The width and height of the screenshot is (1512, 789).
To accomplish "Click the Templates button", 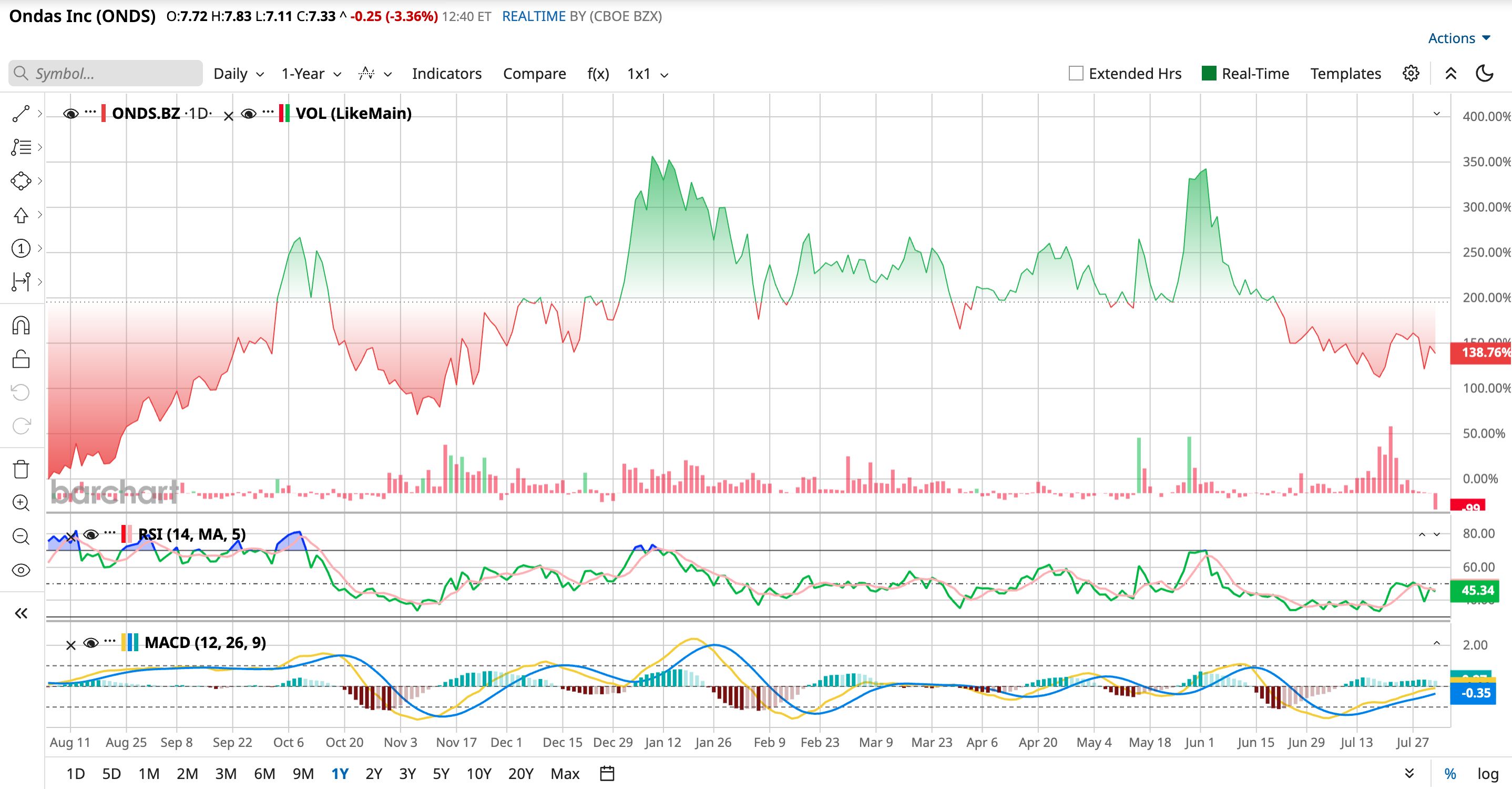I will [1345, 74].
